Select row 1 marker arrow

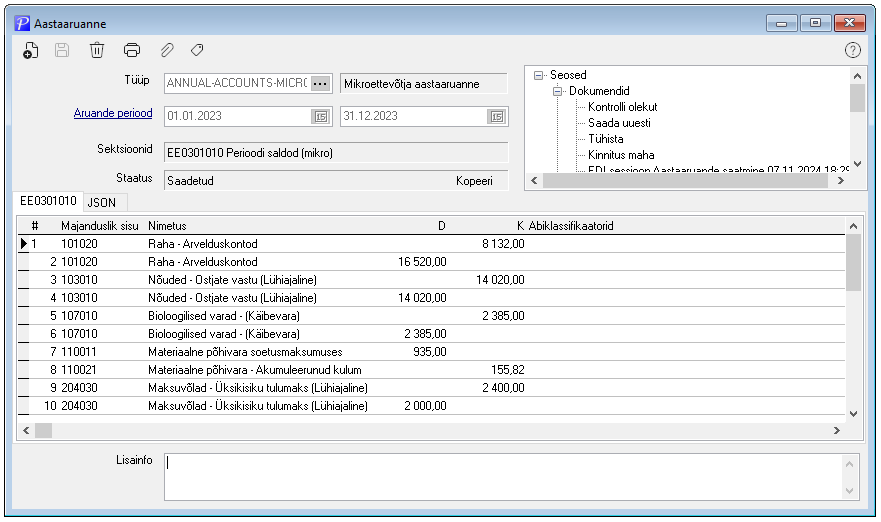(x=24, y=244)
